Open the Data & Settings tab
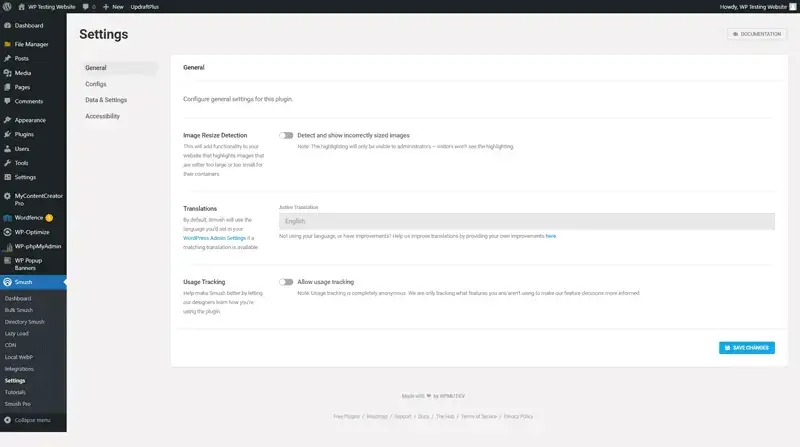Viewport: 800px width, 447px height. pyautogui.click(x=106, y=100)
